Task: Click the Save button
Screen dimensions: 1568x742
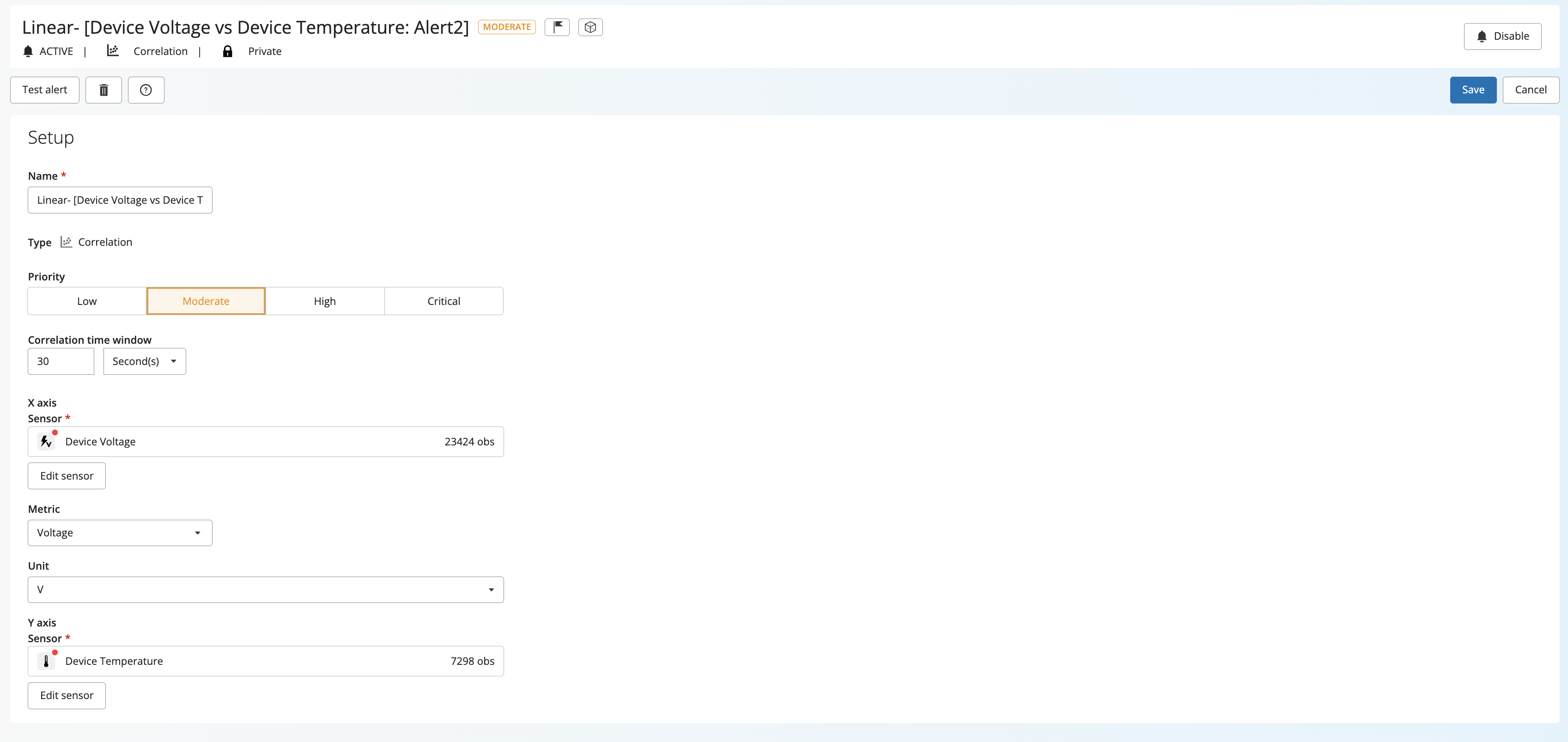Action: tap(1472, 90)
